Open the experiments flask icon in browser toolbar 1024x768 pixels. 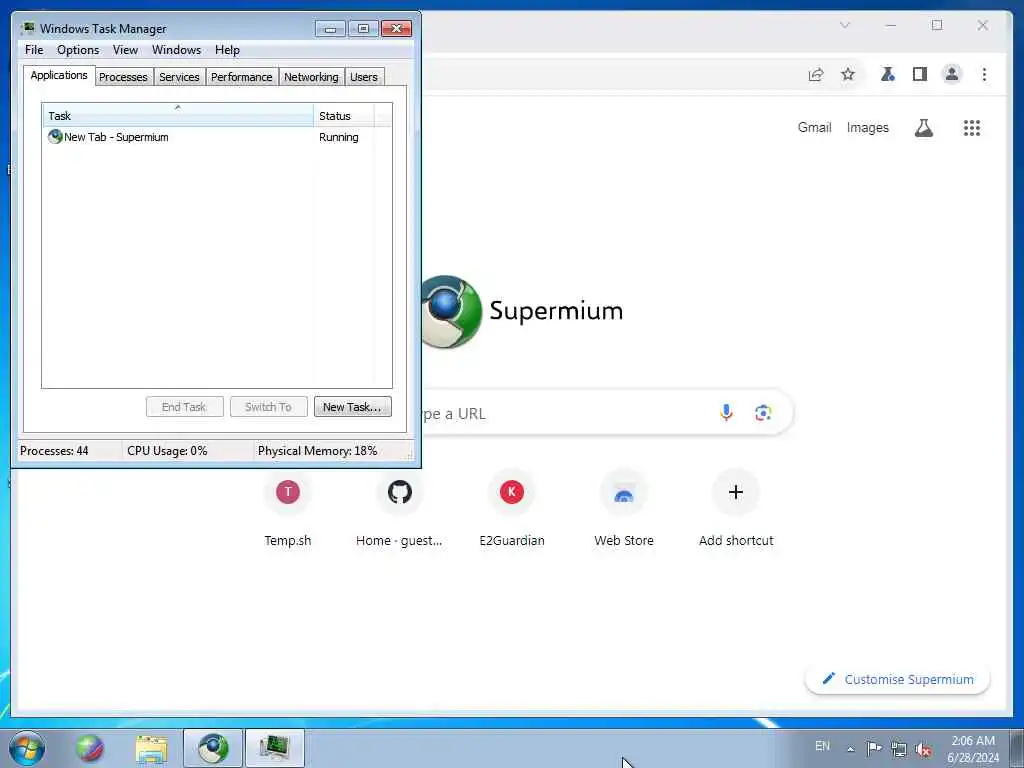tap(888, 74)
